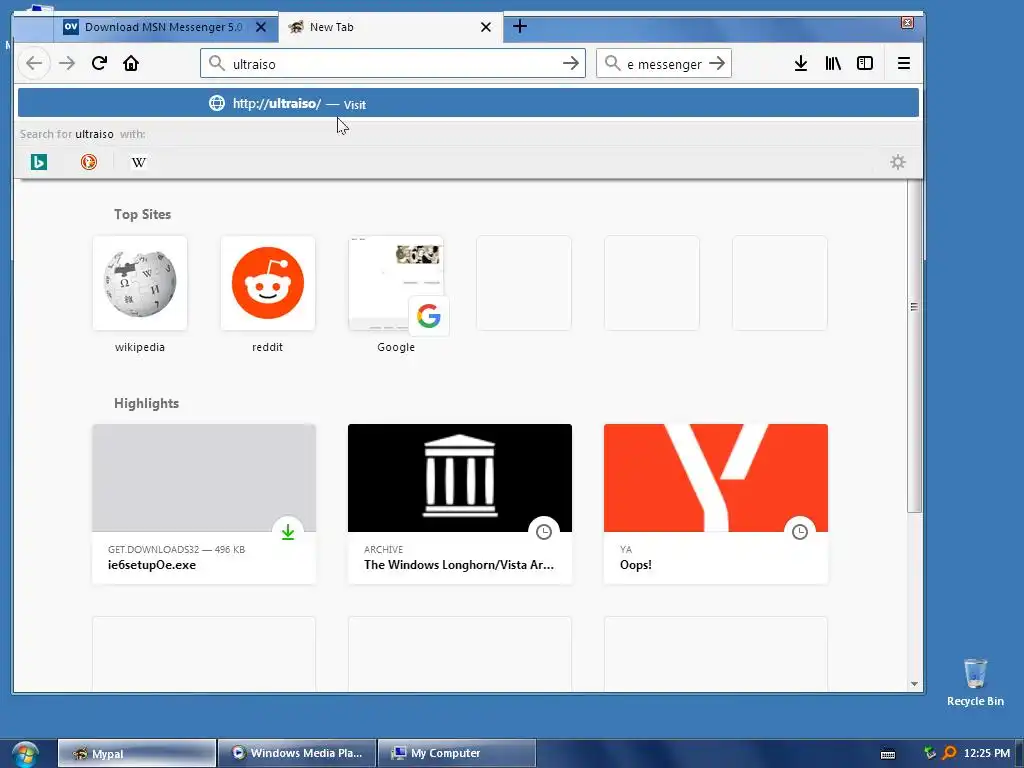Close the Download MSN Messenger tab
The image size is (1024, 768).
point(261,27)
